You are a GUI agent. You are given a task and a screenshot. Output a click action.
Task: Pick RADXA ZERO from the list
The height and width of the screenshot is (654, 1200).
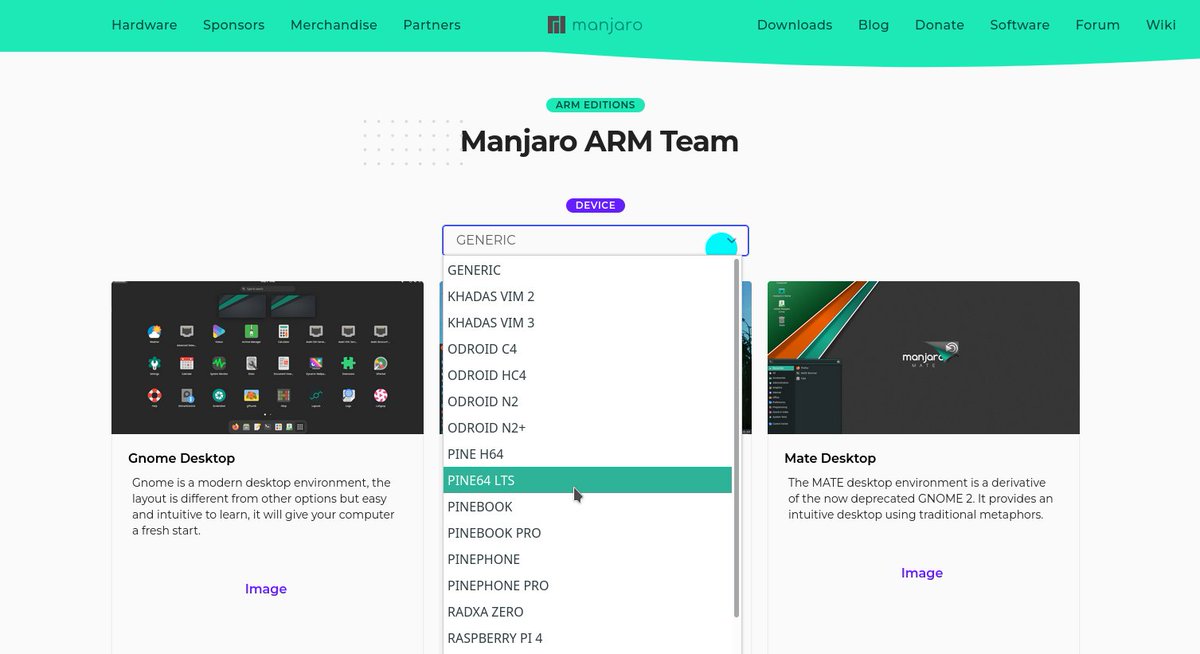tap(588, 611)
